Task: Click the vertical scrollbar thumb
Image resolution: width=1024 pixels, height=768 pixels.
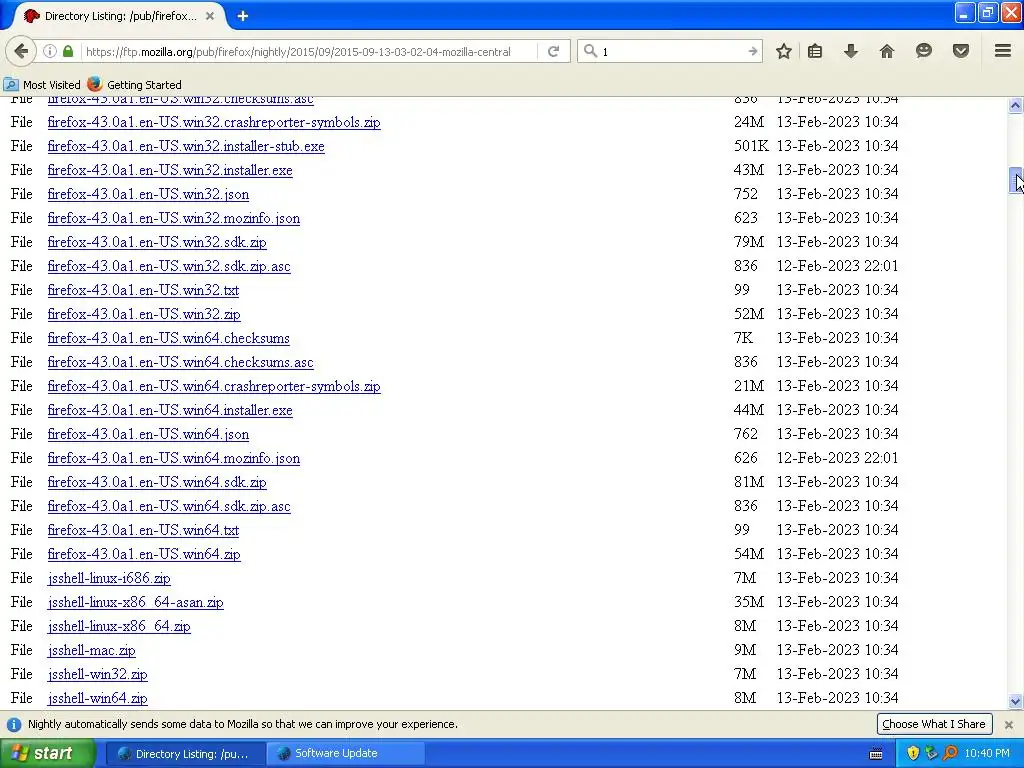Action: (x=1016, y=180)
